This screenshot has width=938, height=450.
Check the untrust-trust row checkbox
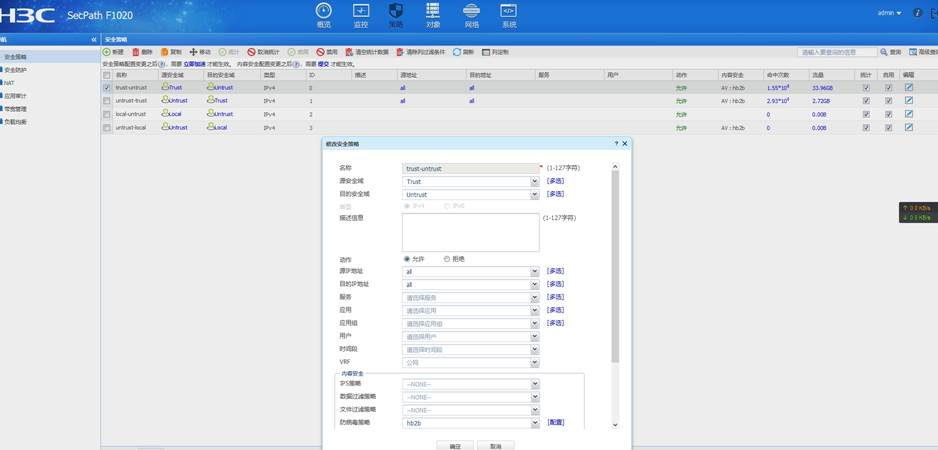pyautogui.click(x=106, y=101)
